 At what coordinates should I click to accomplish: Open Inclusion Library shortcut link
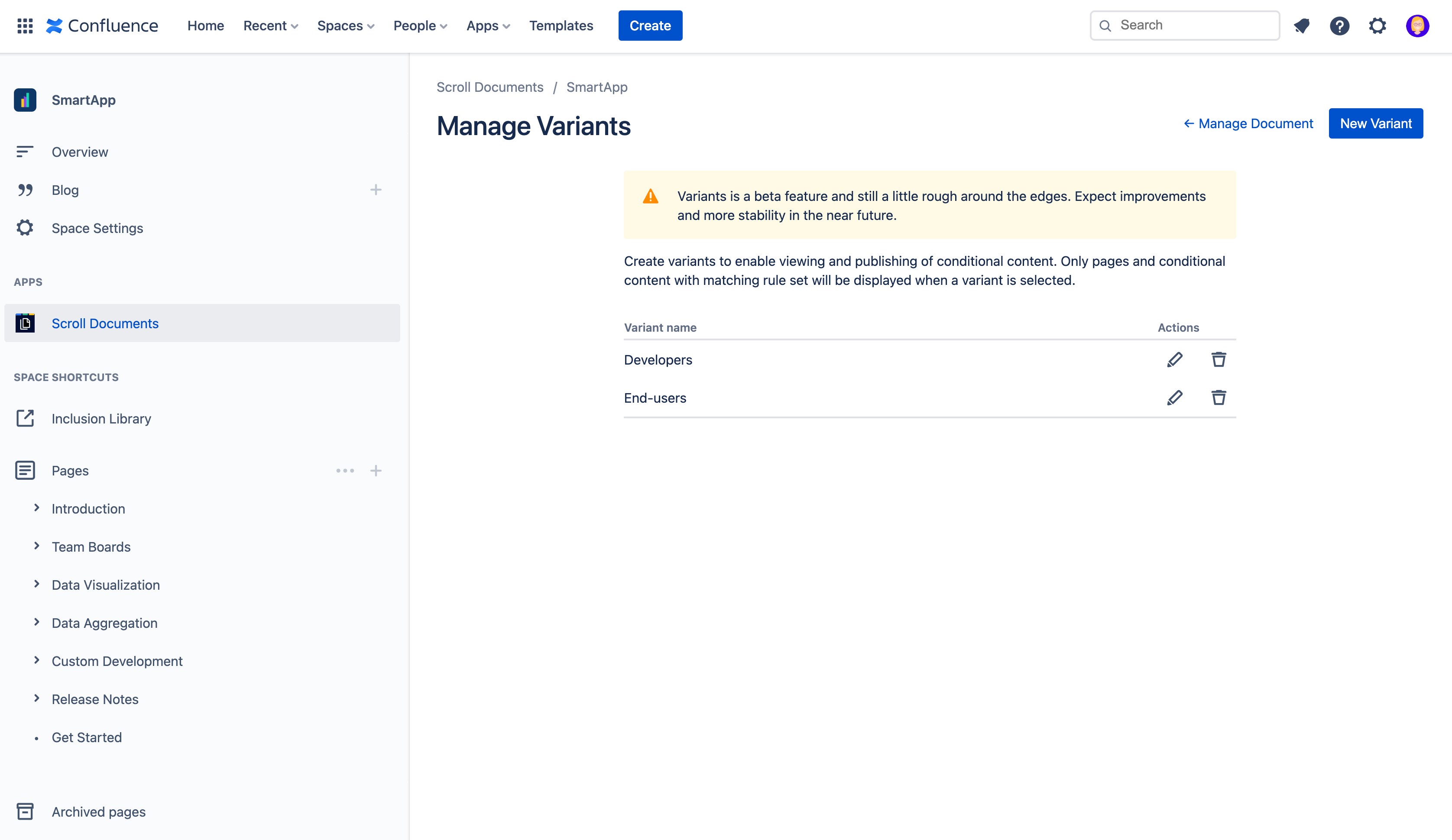tap(101, 418)
